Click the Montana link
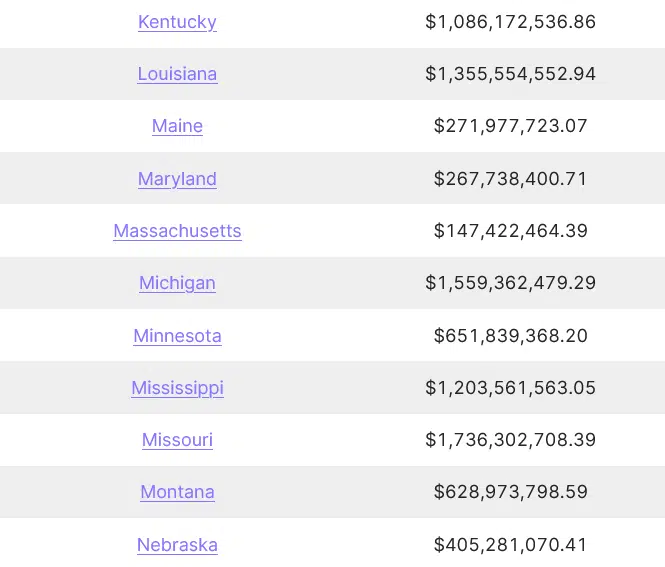 (177, 492)
